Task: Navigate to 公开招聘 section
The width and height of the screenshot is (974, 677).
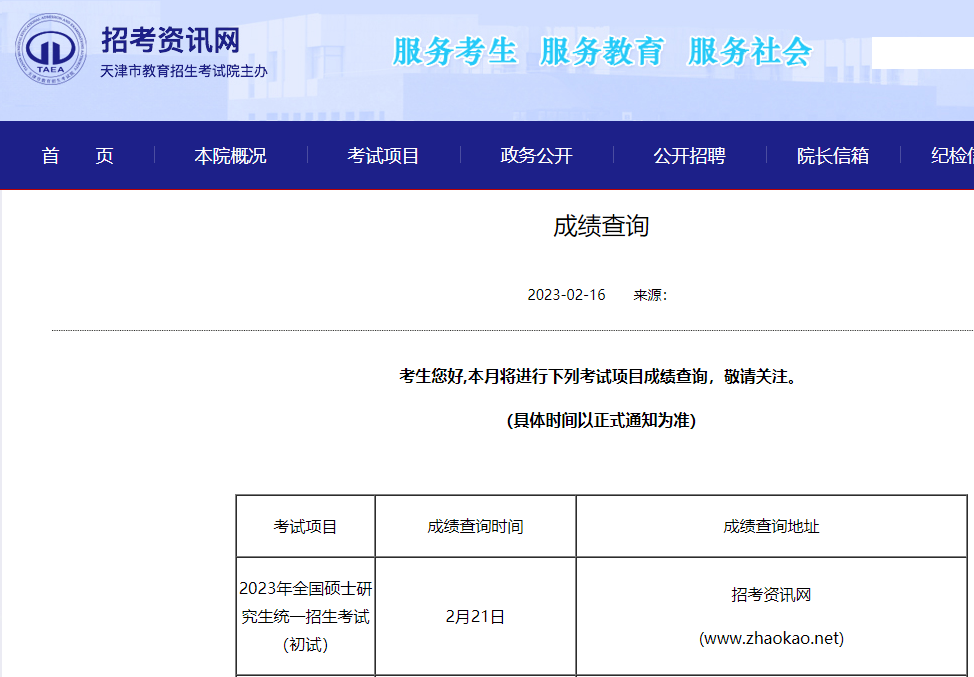Action: 689,155
